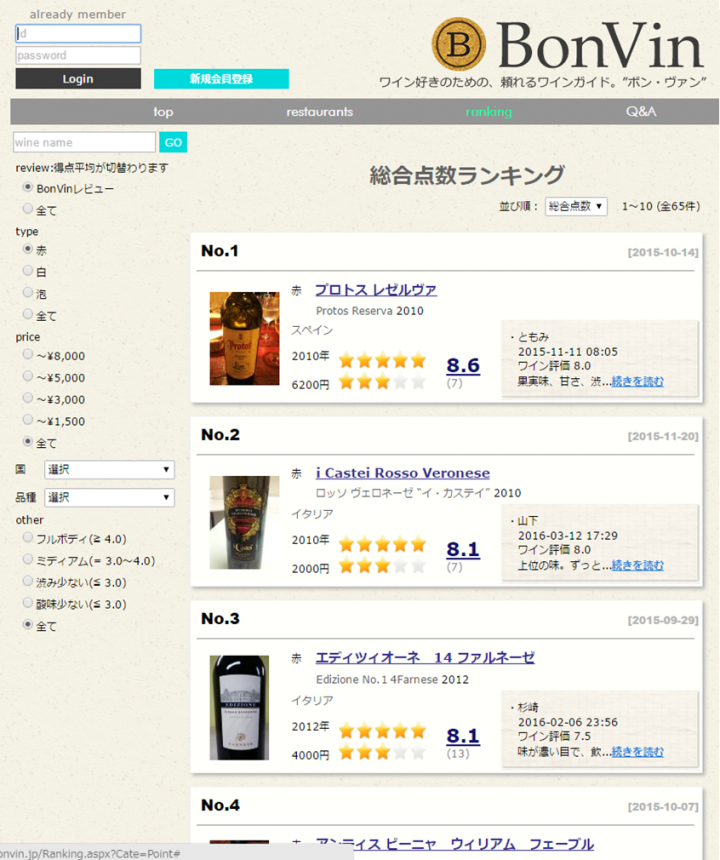
Task: Go to the restaurants nav tab
Action: click(320, 112)
